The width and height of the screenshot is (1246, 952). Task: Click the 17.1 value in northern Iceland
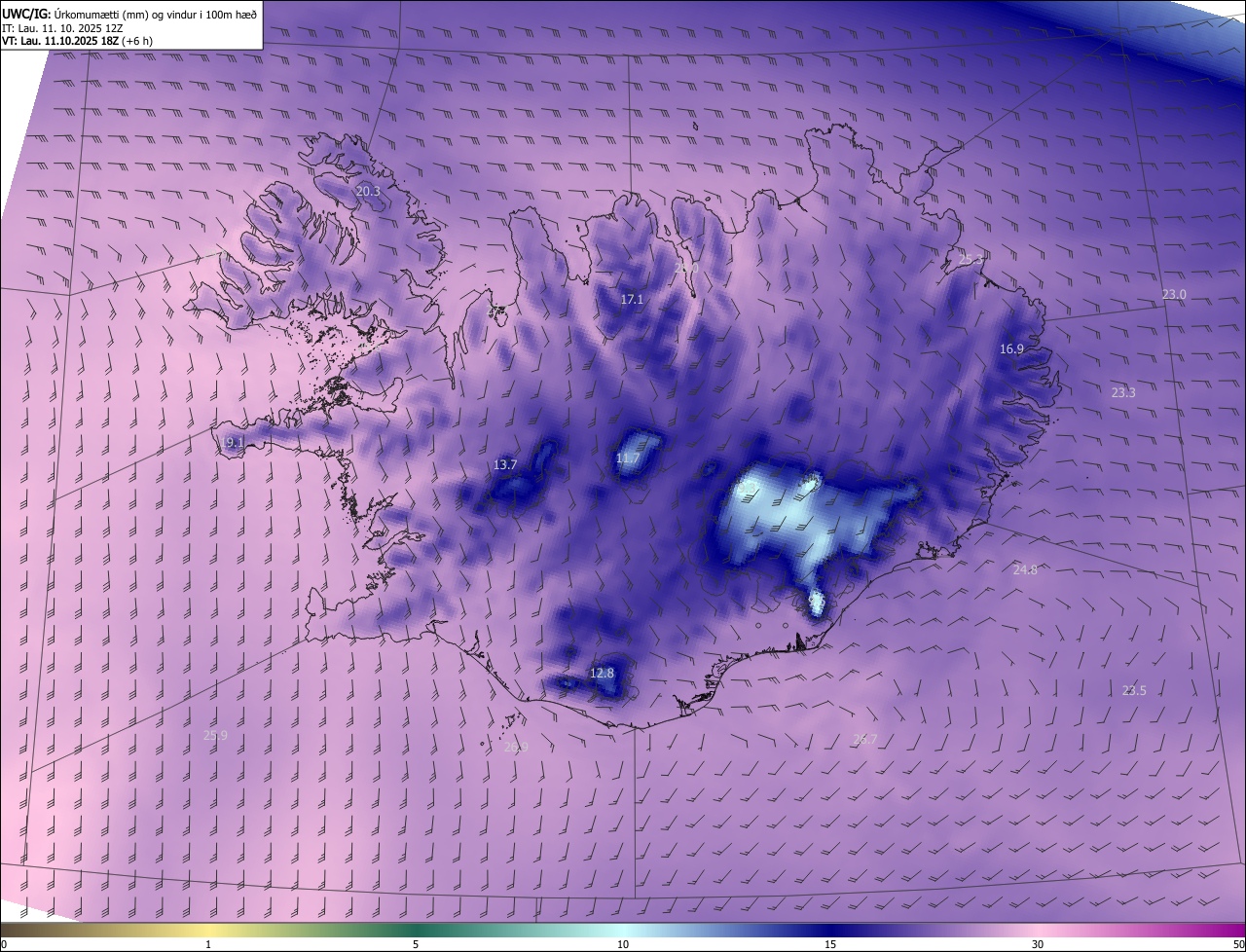point(632,300)
